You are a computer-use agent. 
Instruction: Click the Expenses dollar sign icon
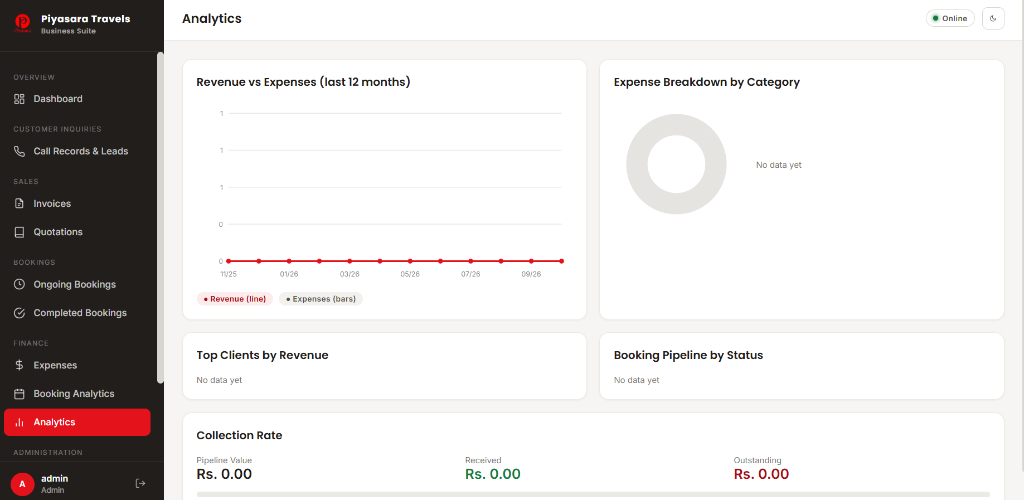coord(19,366)
